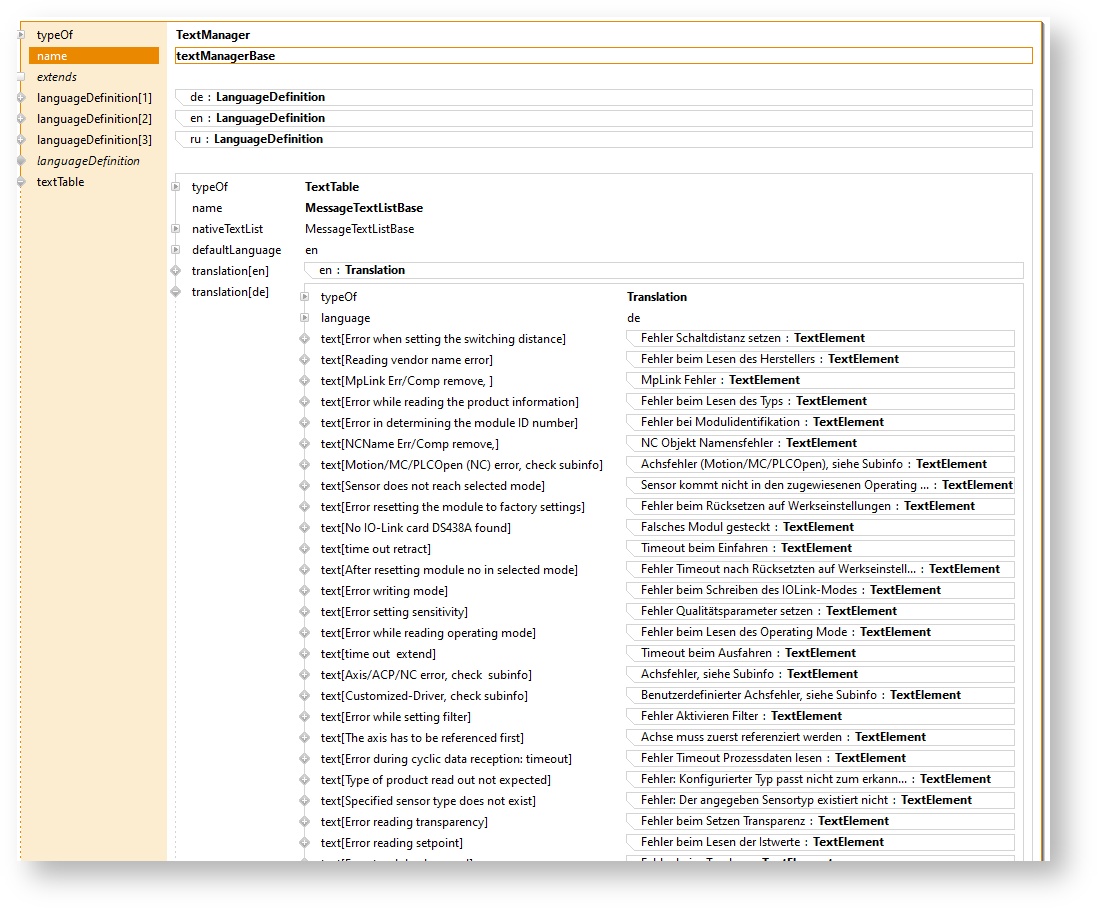Open the 'MpLink Fehler' TextElement box
1098x909 pixels.
819,380
